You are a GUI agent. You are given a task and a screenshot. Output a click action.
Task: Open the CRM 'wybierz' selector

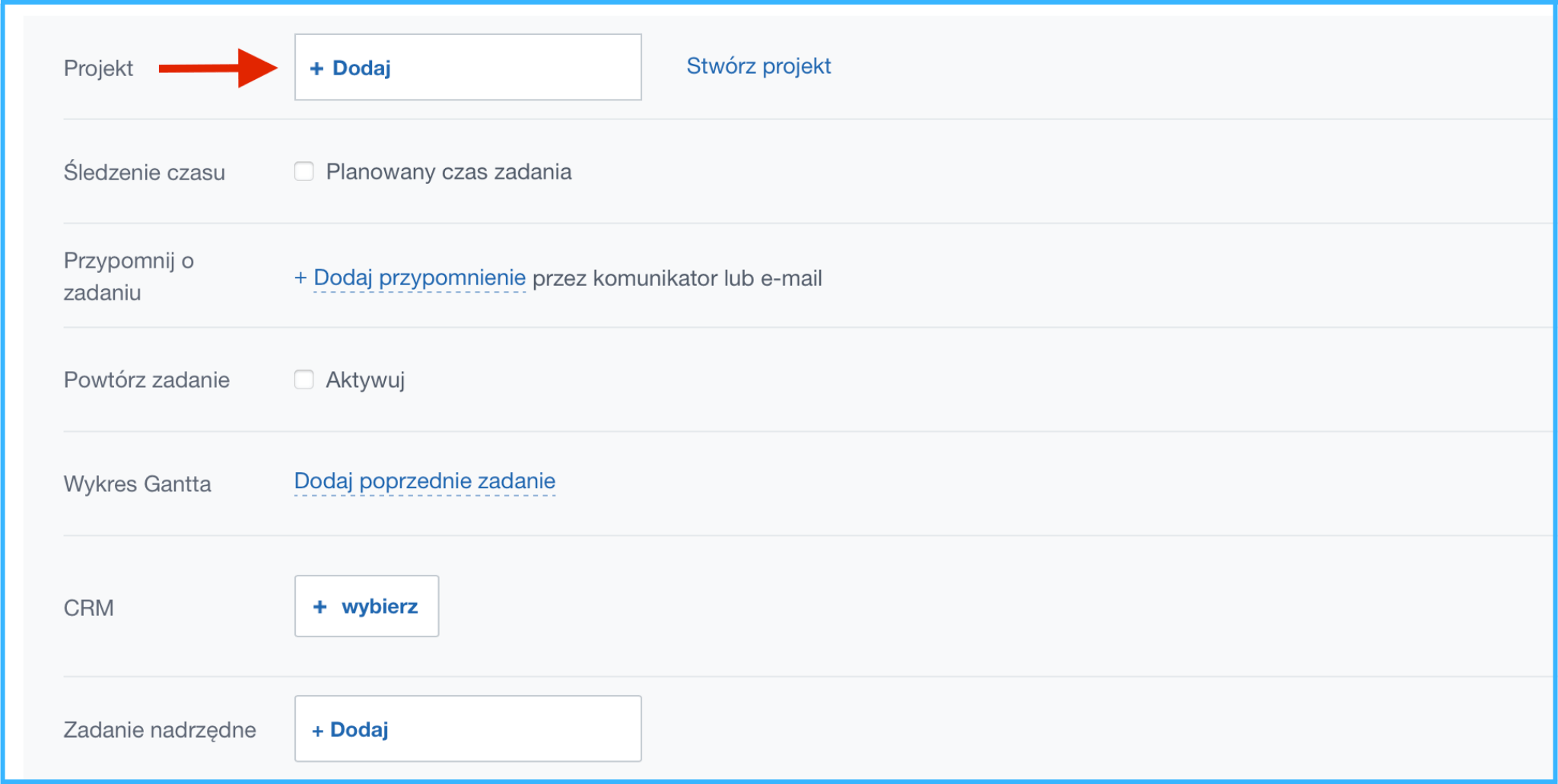click(367, 606)
